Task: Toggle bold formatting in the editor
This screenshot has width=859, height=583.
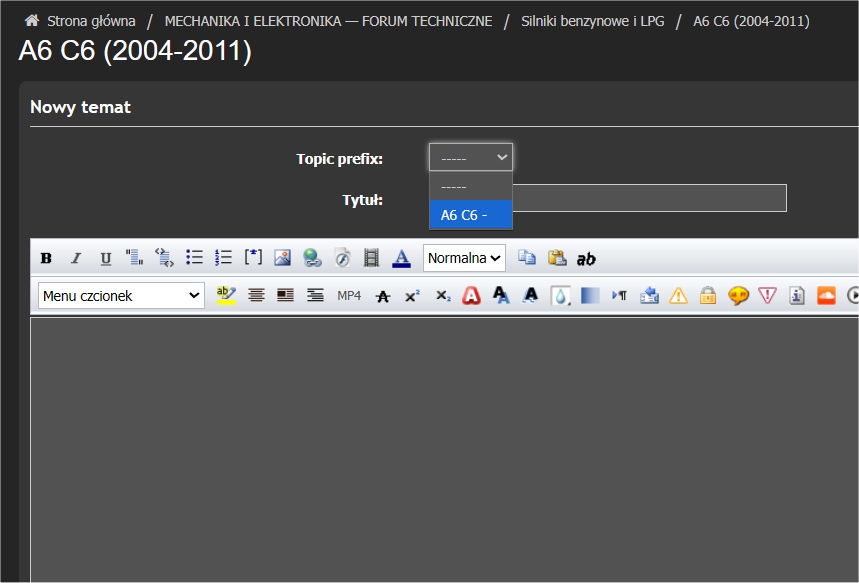Action: [47, 258]
